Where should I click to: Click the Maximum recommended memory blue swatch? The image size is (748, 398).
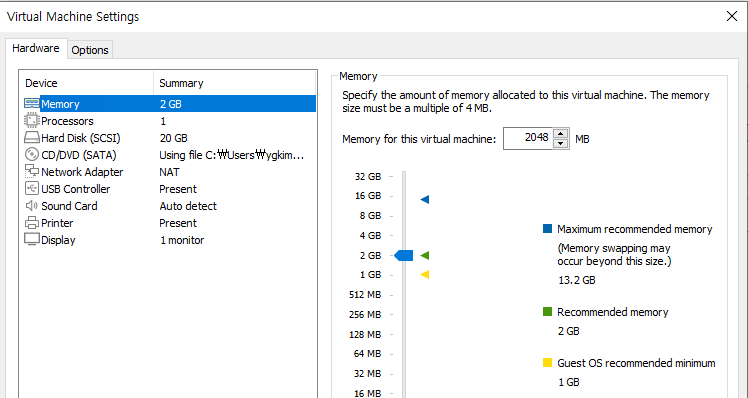coord(547,229)
